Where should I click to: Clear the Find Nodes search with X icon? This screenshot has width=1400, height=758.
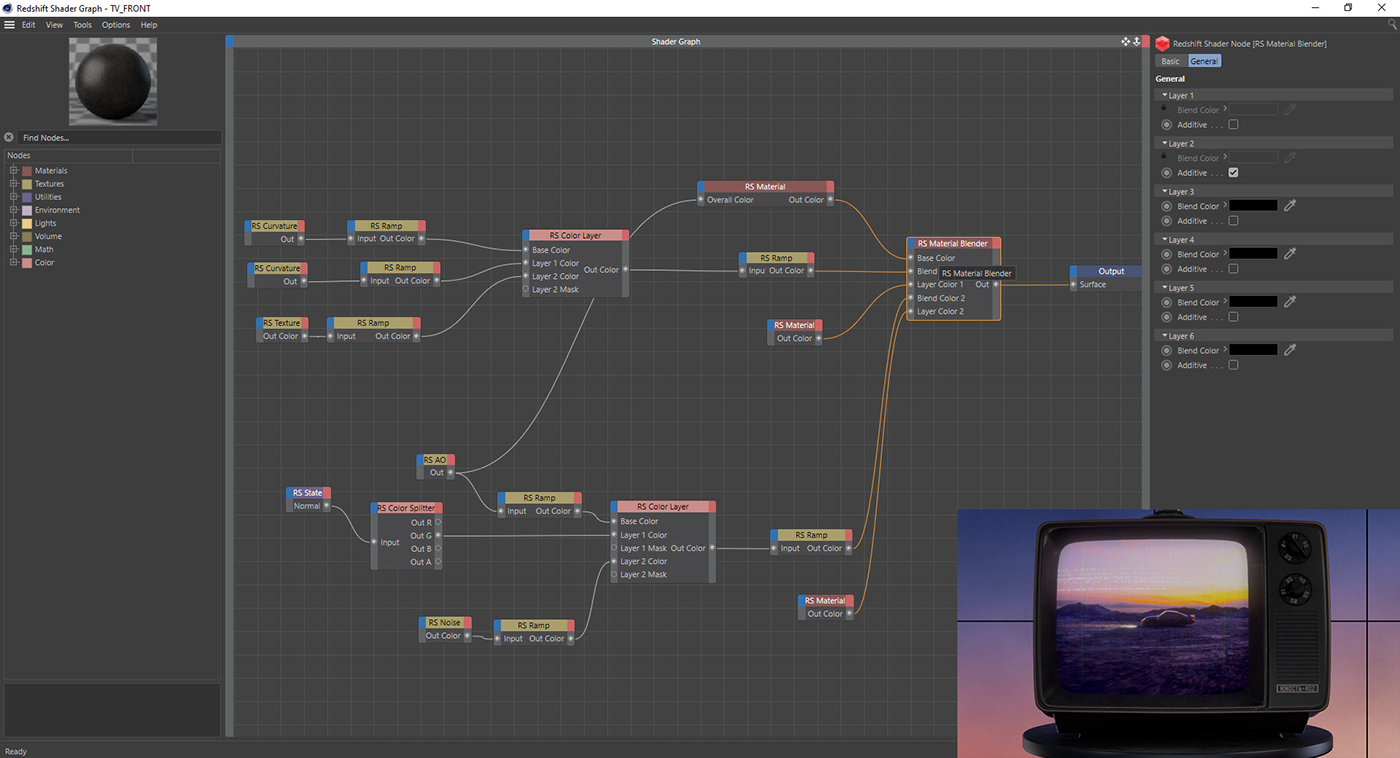point(9,137)
